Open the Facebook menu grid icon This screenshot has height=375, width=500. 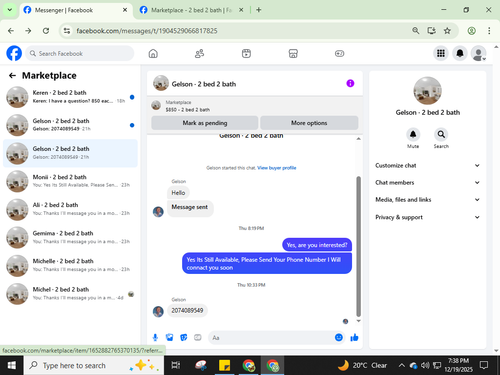[441, 53]
